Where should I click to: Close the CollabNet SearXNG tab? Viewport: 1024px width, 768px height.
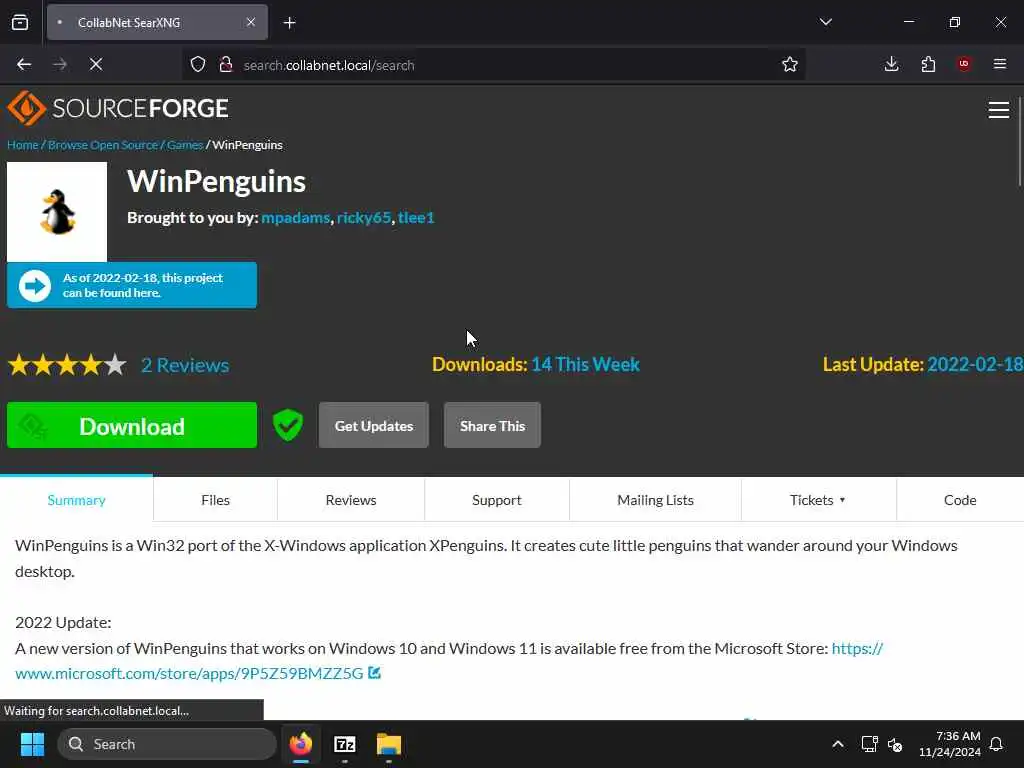click(251, 22)
